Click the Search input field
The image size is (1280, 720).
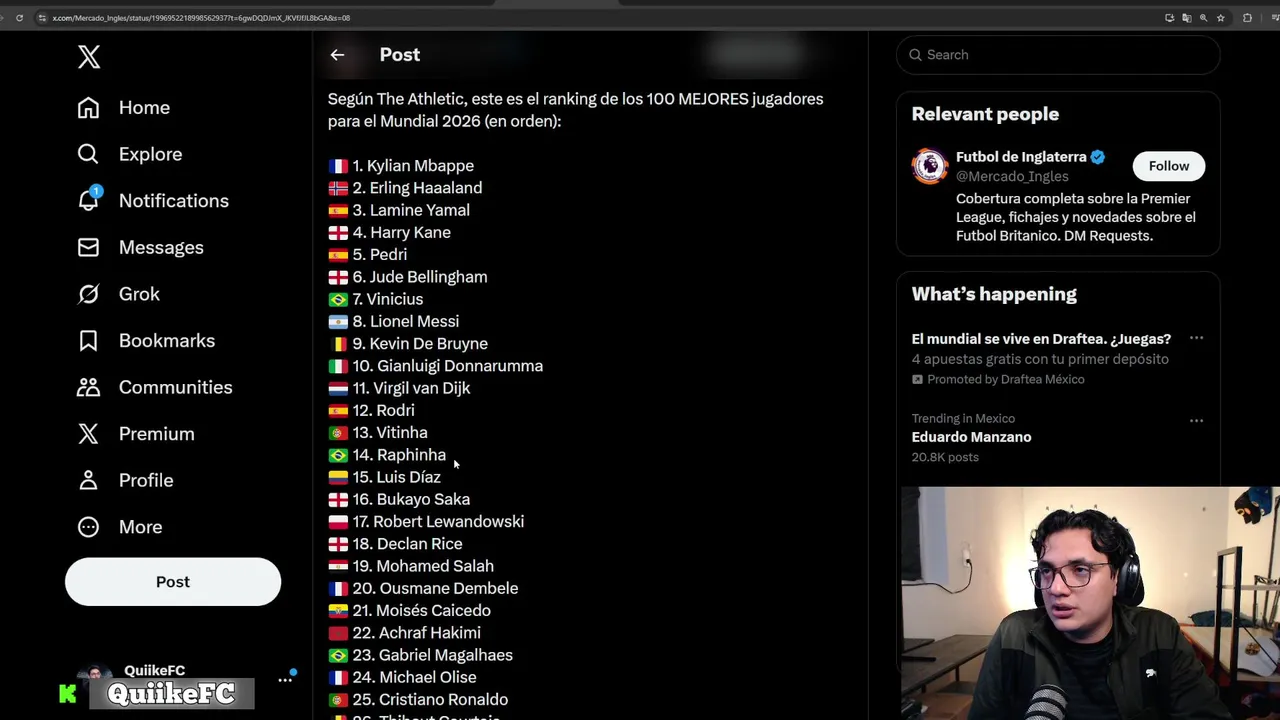click(1058, 55)
